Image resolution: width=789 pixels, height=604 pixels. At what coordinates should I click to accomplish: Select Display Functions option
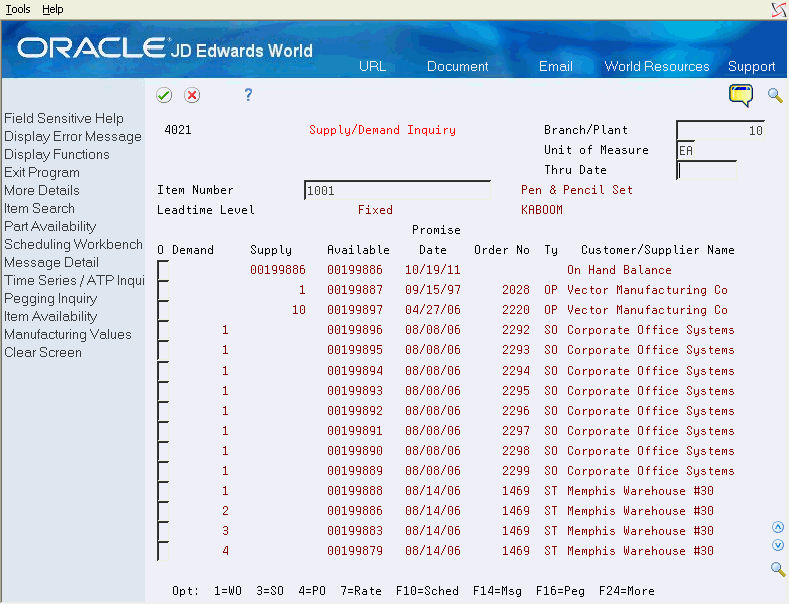coord(57,155)
